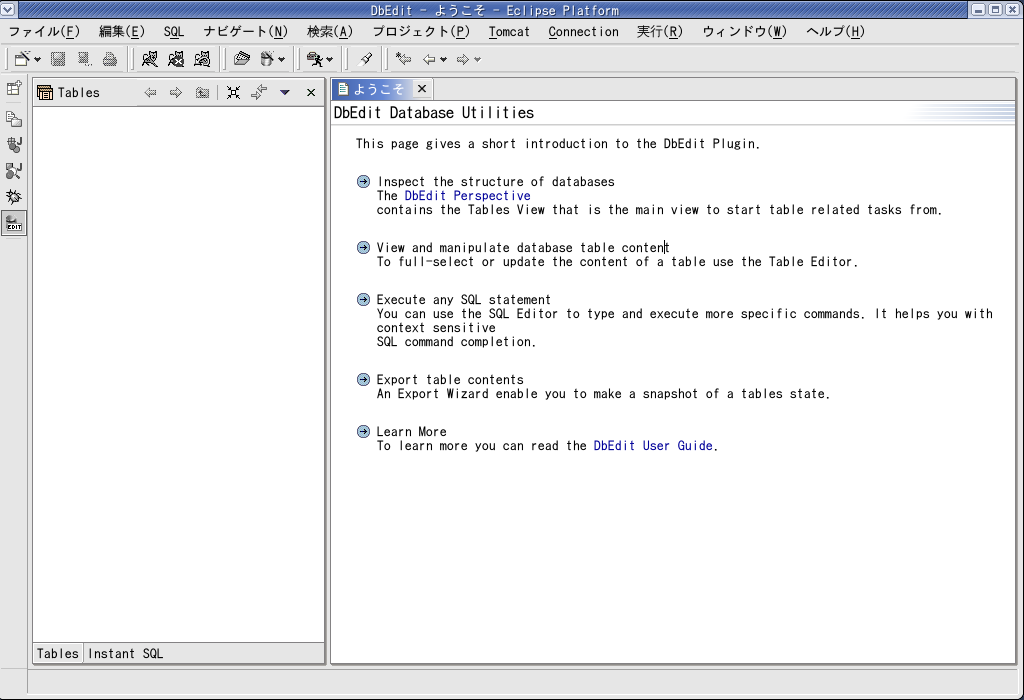Click the Open Perspective sidebar icon

pos(14,88)
